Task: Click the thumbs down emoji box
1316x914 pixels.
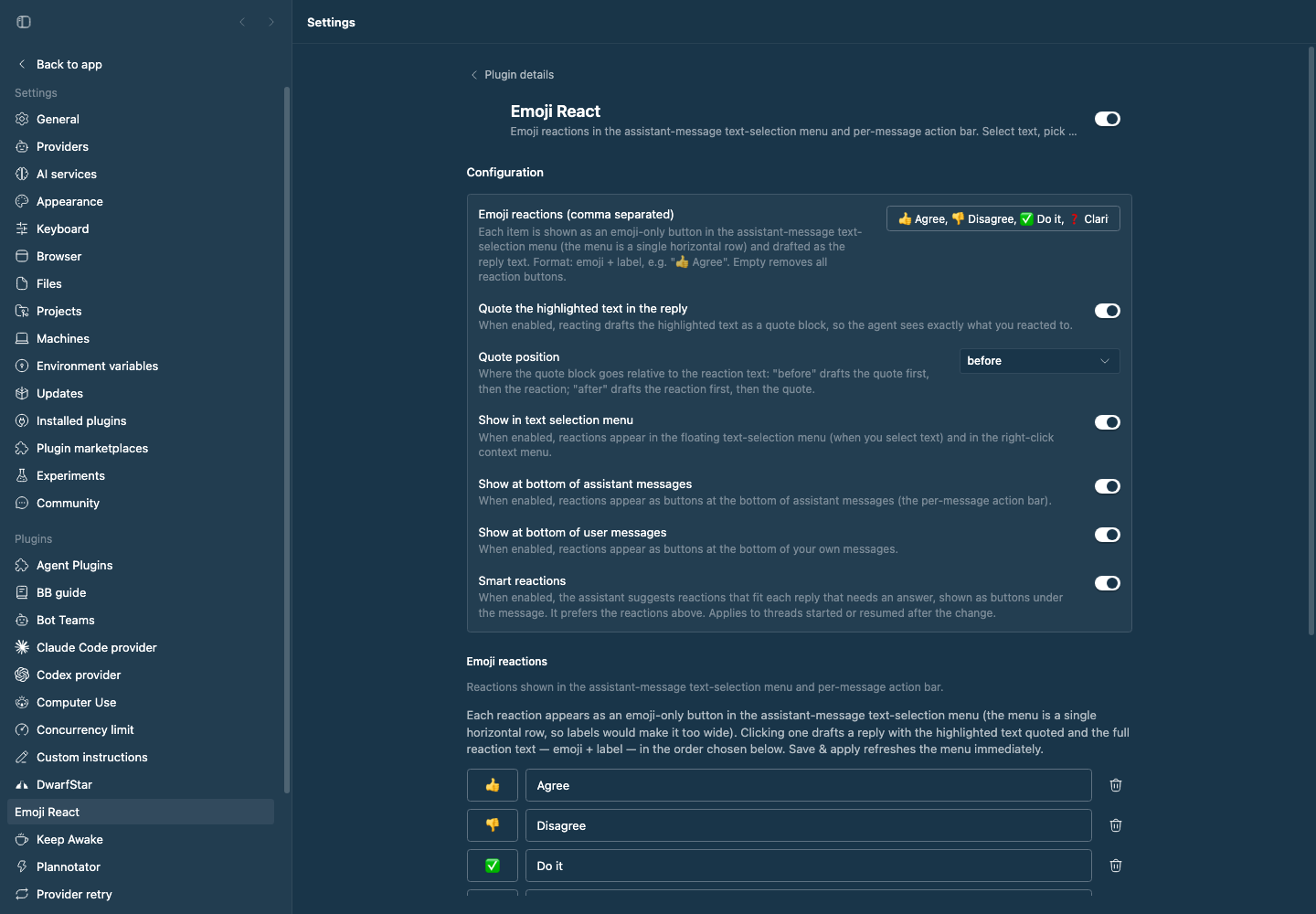Action: tap(493, 825)
